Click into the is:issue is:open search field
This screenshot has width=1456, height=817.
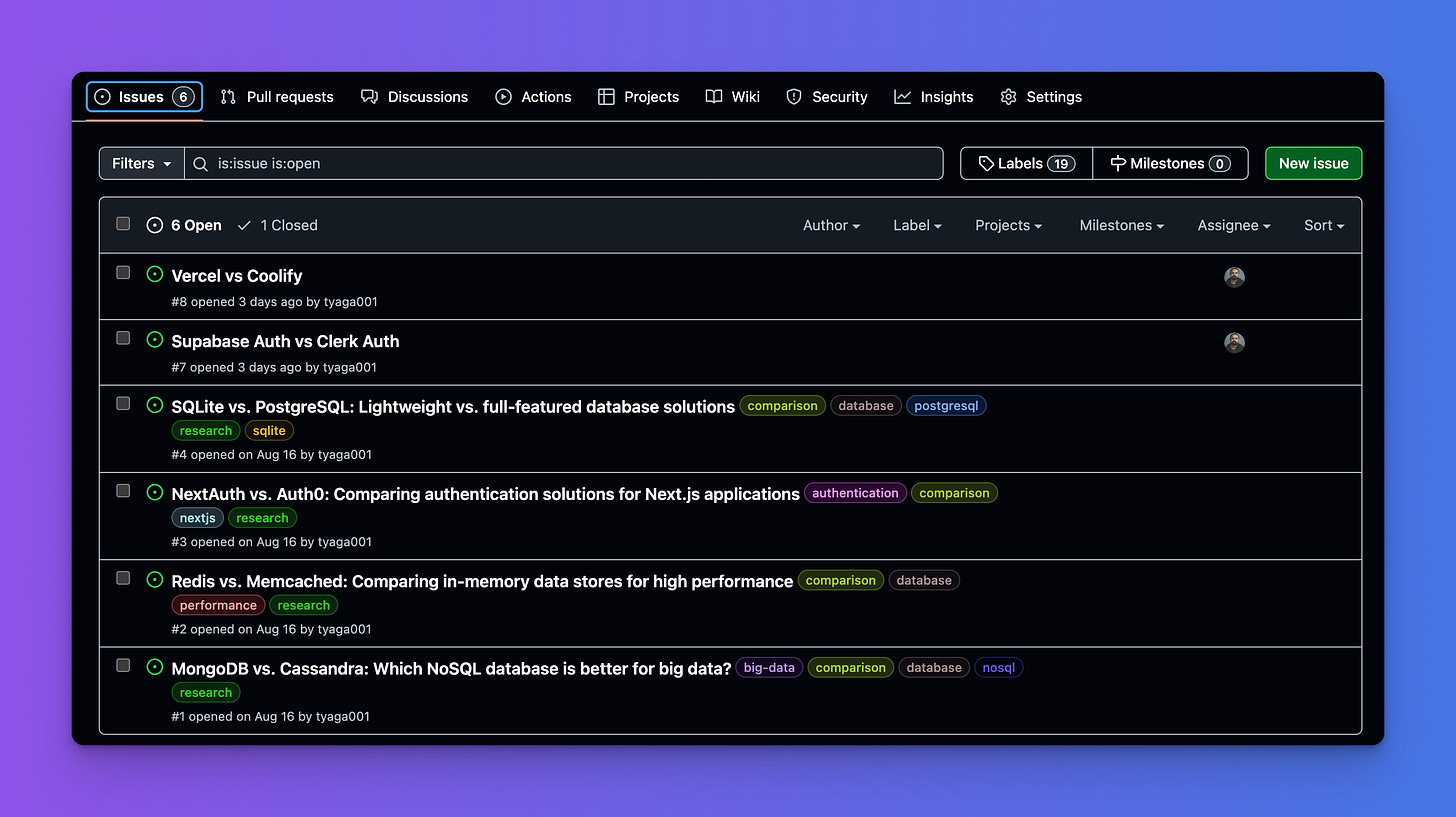point(563,163)
